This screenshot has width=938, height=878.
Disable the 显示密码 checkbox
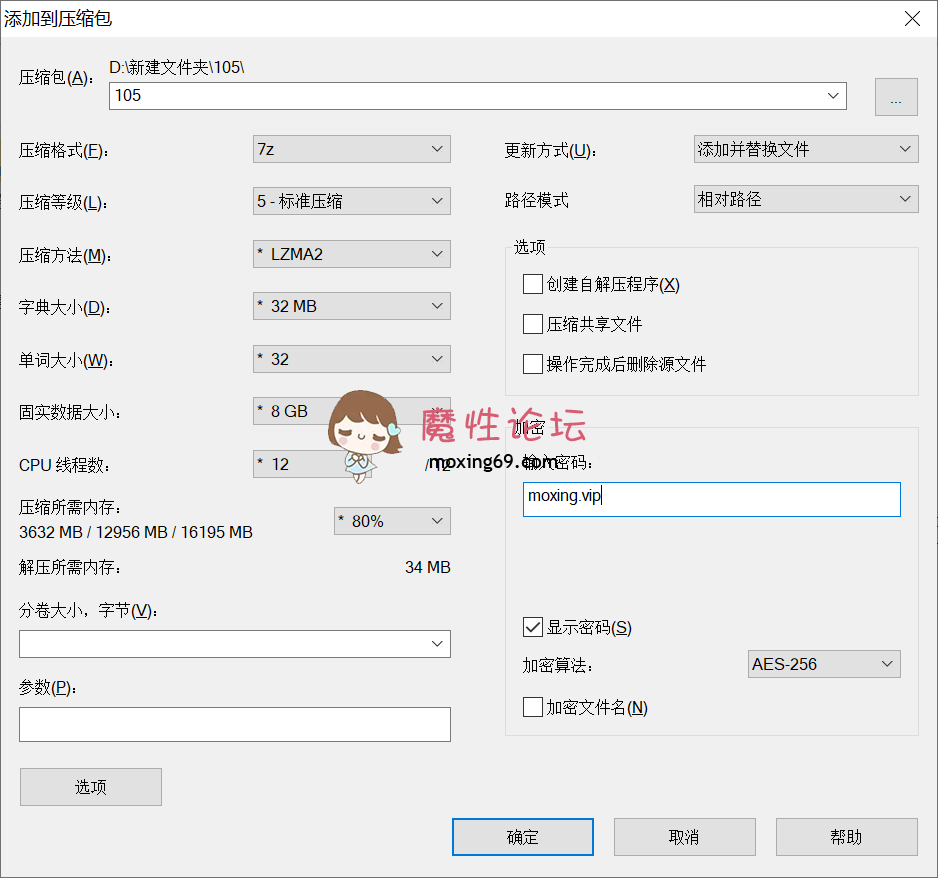pos(531,627)
